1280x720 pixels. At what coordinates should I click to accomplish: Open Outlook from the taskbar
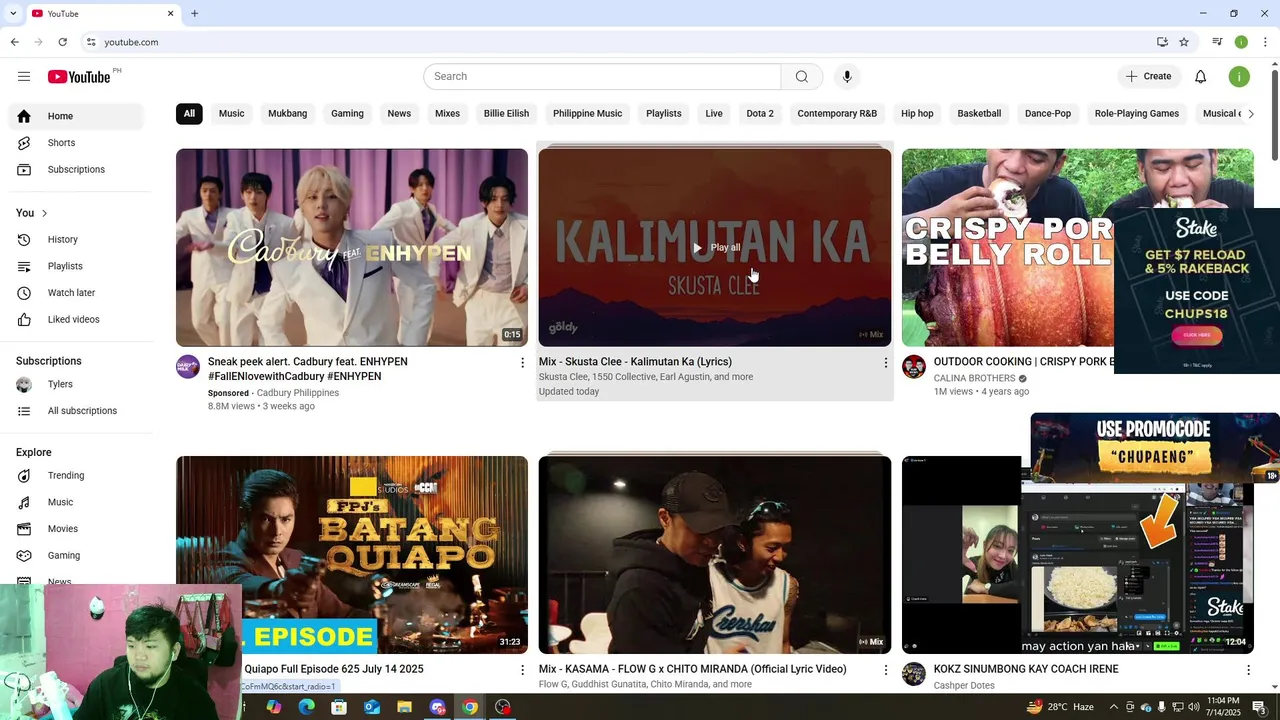371,707
